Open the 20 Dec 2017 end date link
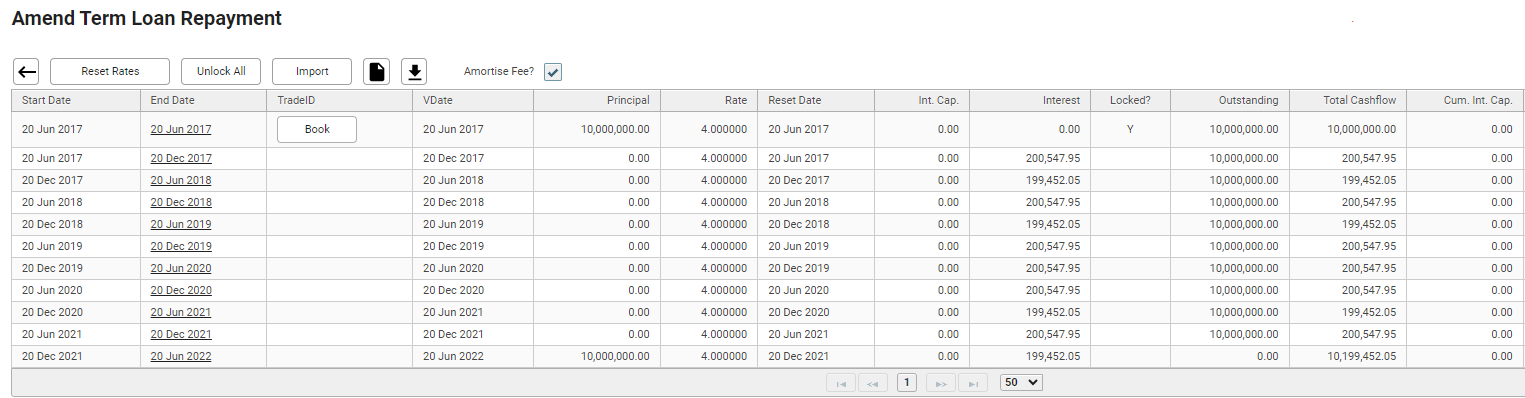The width and height of the screenshot is (1525, 398). click(181, 158)
